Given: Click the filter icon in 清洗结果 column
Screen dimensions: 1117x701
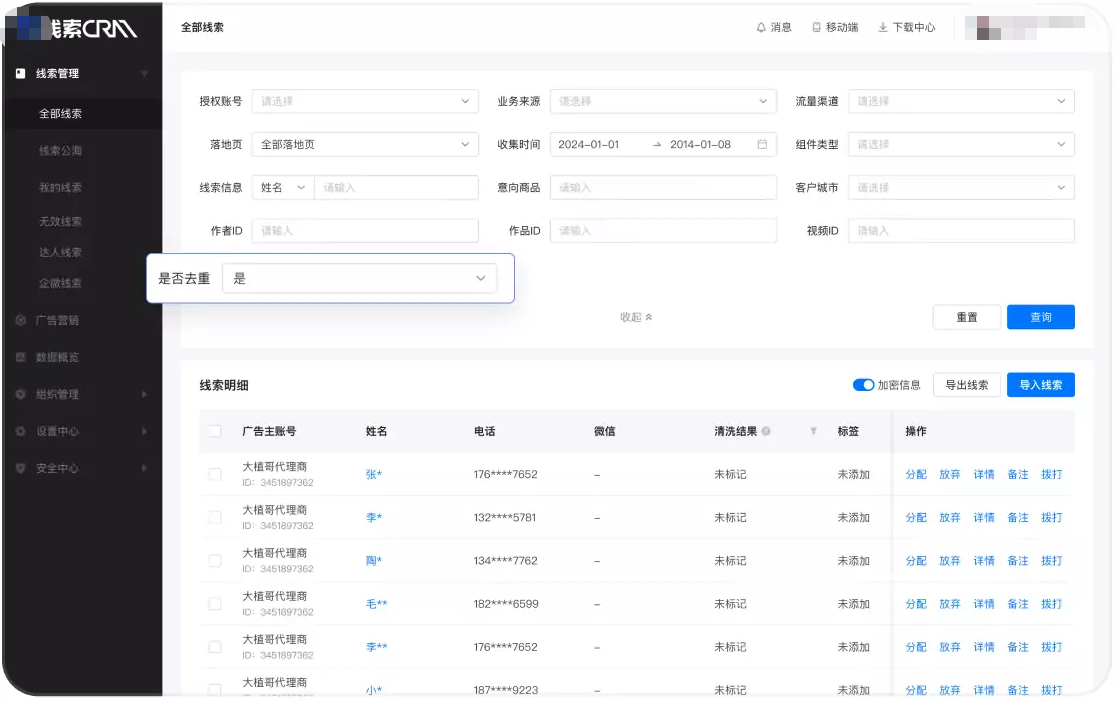Looking at the screenshot, I should [813, 431].
